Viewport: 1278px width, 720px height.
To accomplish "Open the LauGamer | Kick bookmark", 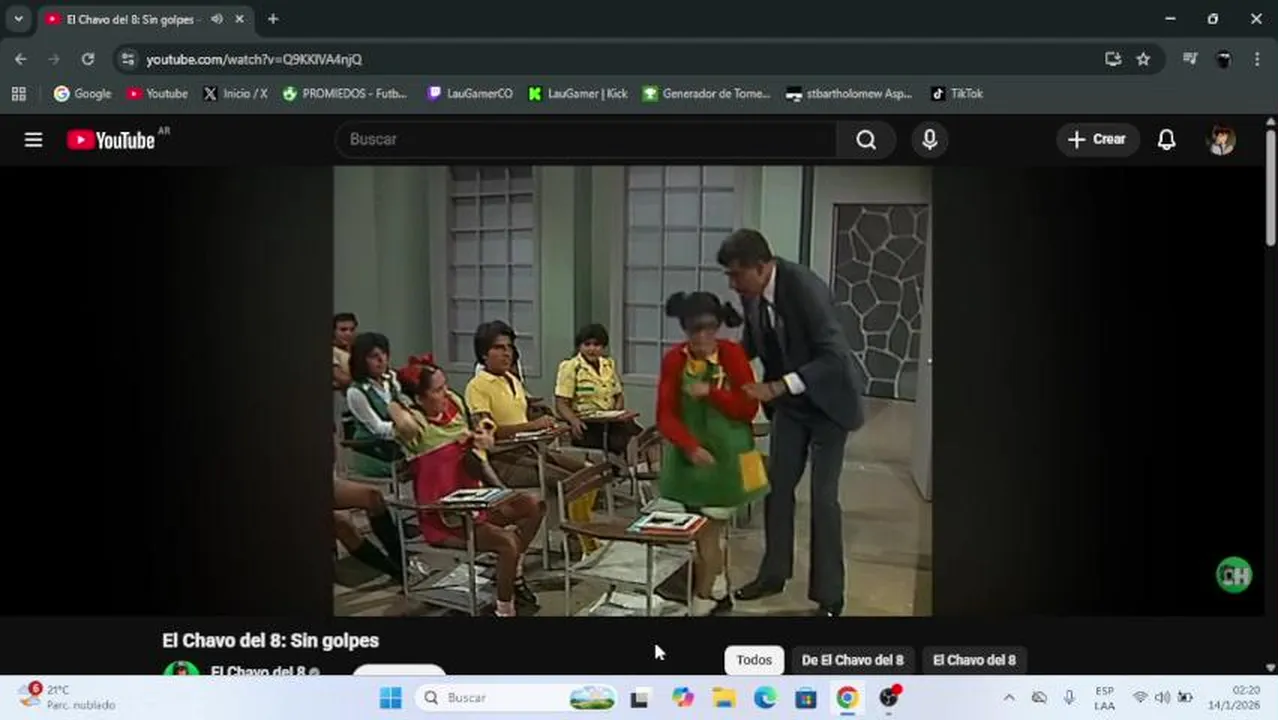I will [578, 93].
